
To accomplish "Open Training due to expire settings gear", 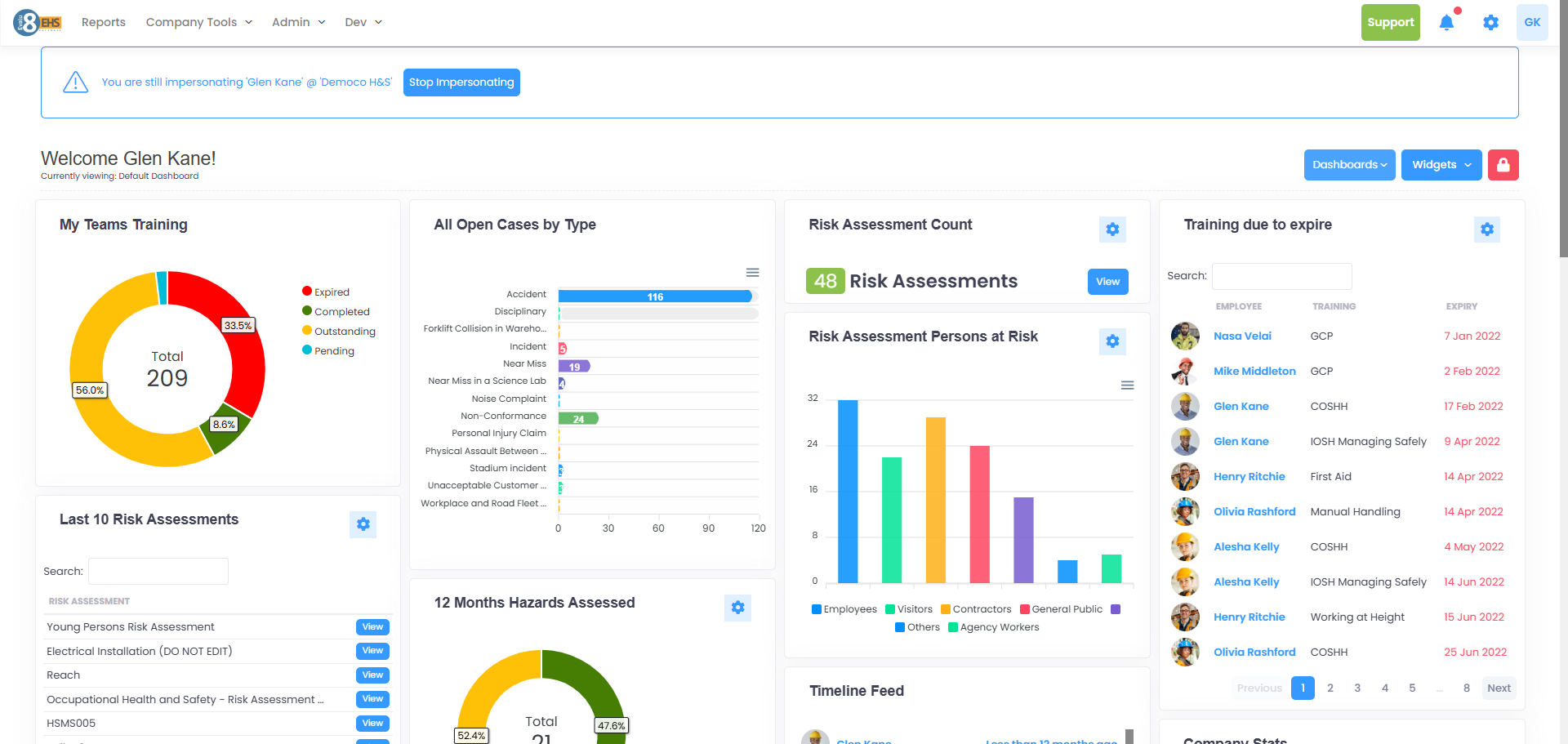I will click(1487, 229).
